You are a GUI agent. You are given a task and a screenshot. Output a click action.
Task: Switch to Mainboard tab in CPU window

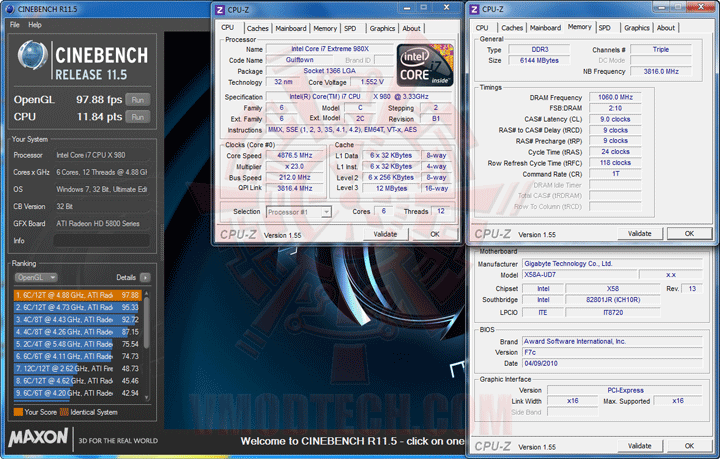[291, 28]
